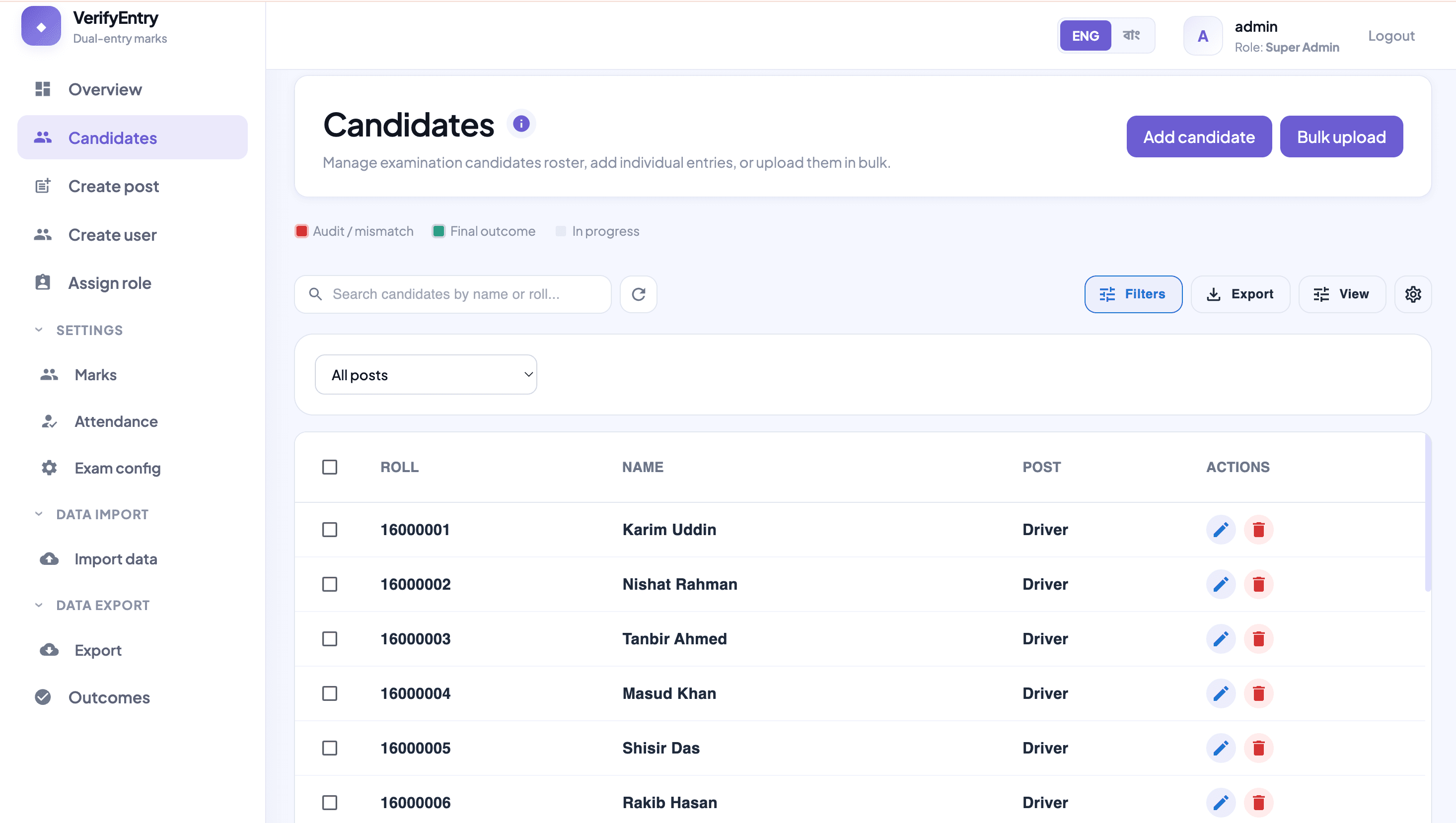Click the name Karim Uddin

click(x=669, y=530)
